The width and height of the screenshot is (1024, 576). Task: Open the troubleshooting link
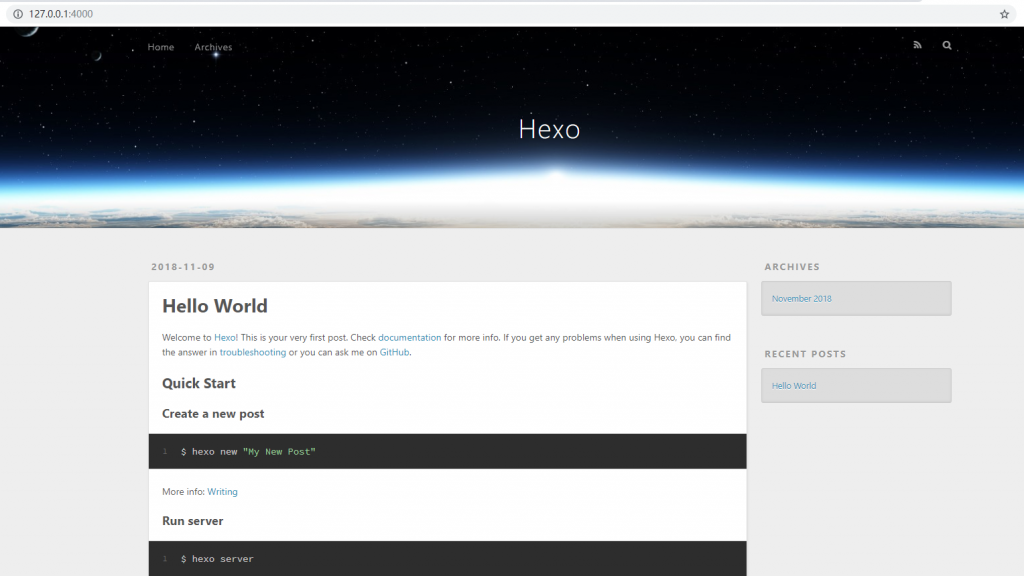pos(253,352)
